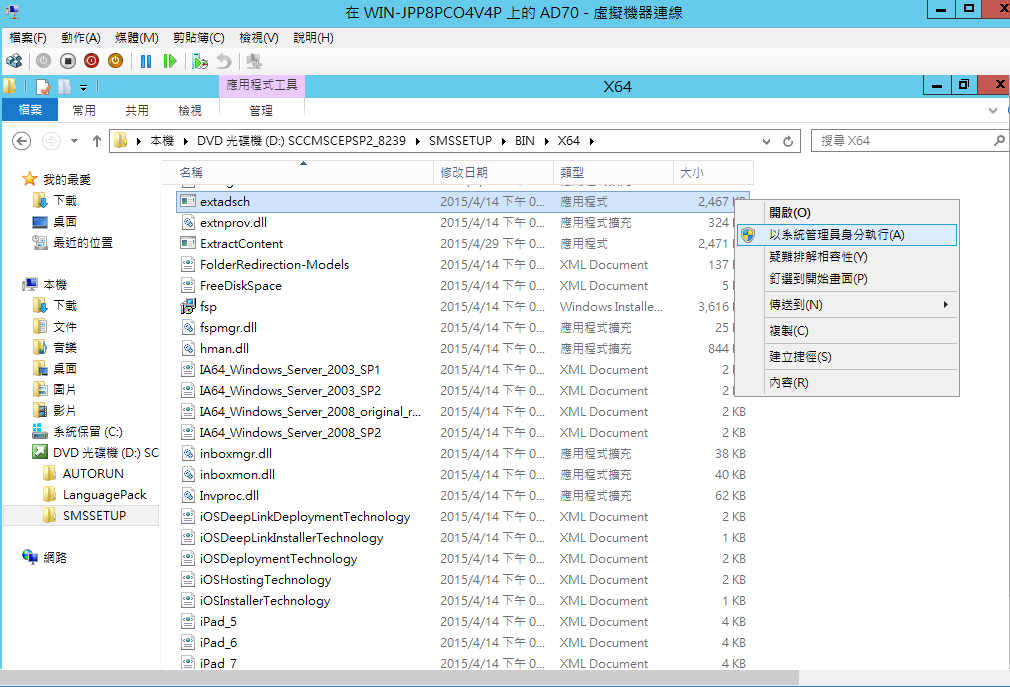Select 最近的位置 in the navigation pane
1010x687 pixels.
(82, 242)
